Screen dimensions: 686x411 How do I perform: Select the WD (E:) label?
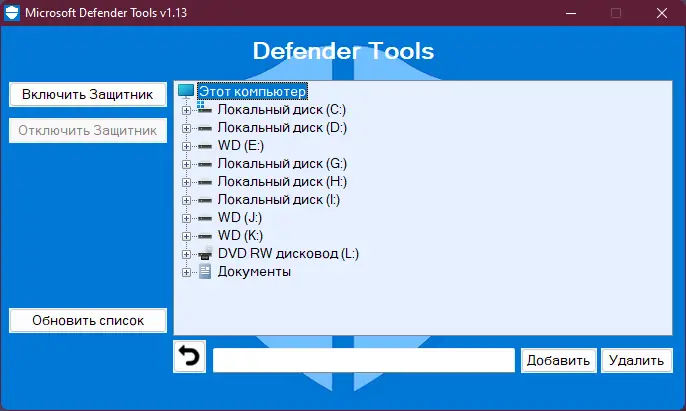tap(241, 145)
